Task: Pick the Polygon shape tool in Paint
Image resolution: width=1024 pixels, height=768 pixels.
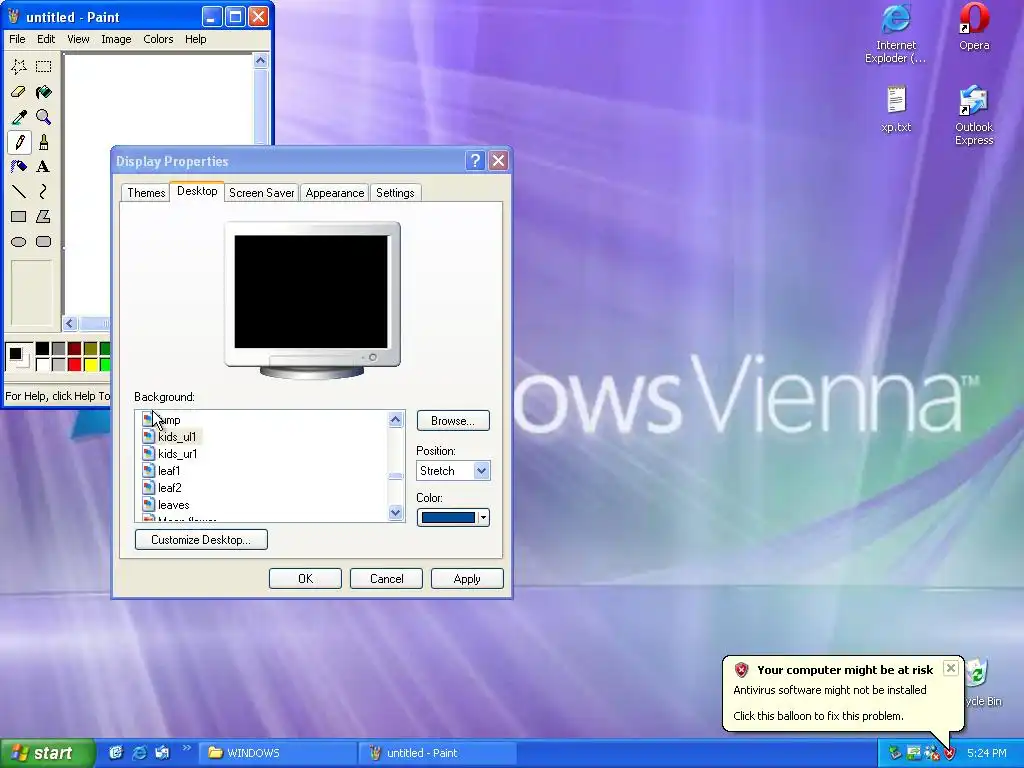Action: coord(44,216)
